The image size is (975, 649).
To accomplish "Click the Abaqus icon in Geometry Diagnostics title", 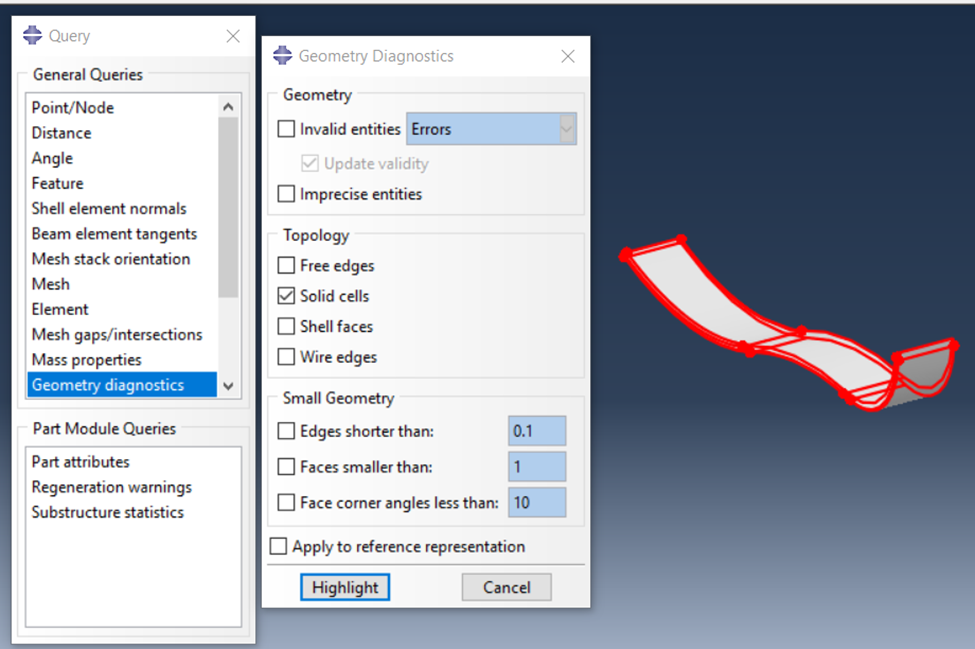I will click(x=282, y=55).
